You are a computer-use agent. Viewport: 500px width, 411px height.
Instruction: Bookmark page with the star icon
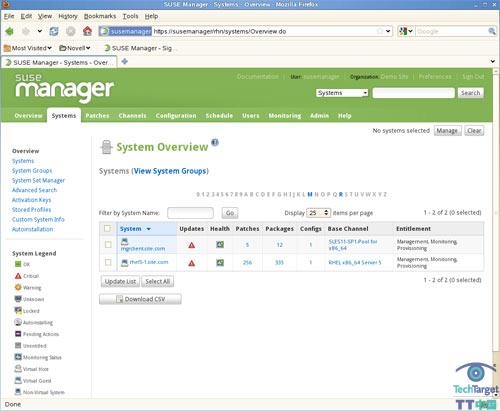click(x=379, y=31)
